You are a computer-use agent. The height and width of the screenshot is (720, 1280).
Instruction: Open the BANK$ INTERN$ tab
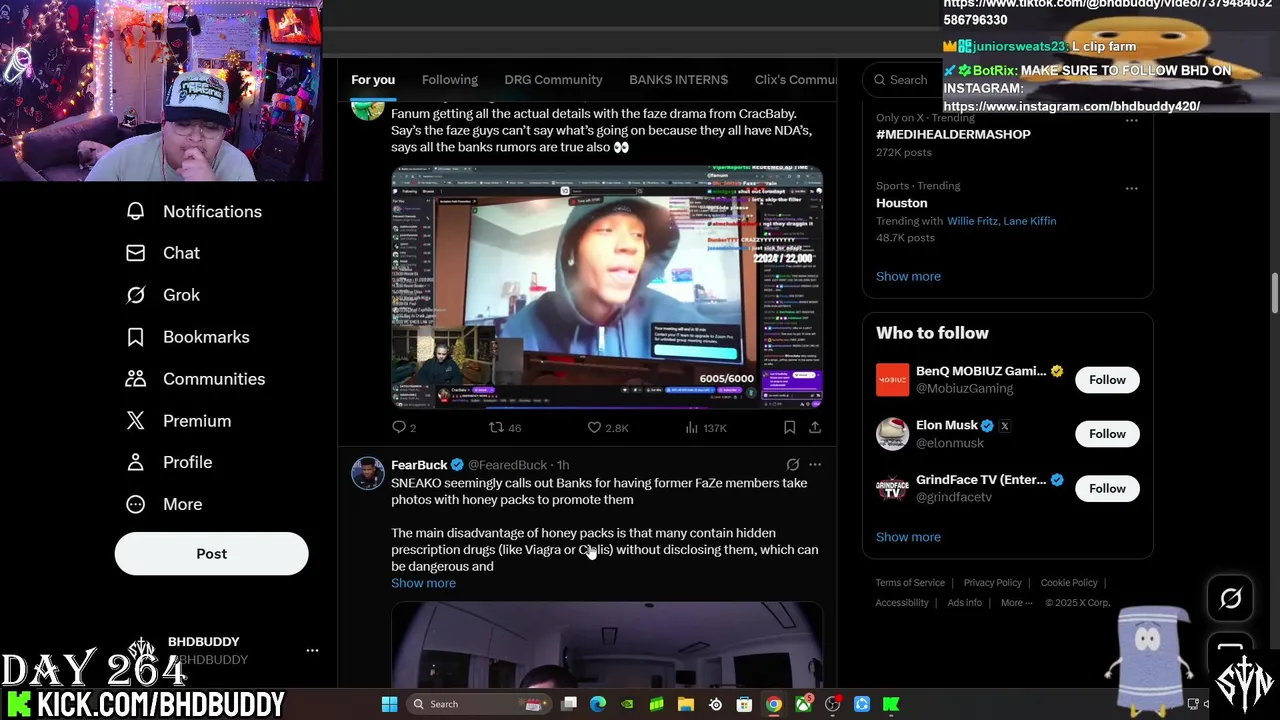pyautogui.click(x=678, y=80)
